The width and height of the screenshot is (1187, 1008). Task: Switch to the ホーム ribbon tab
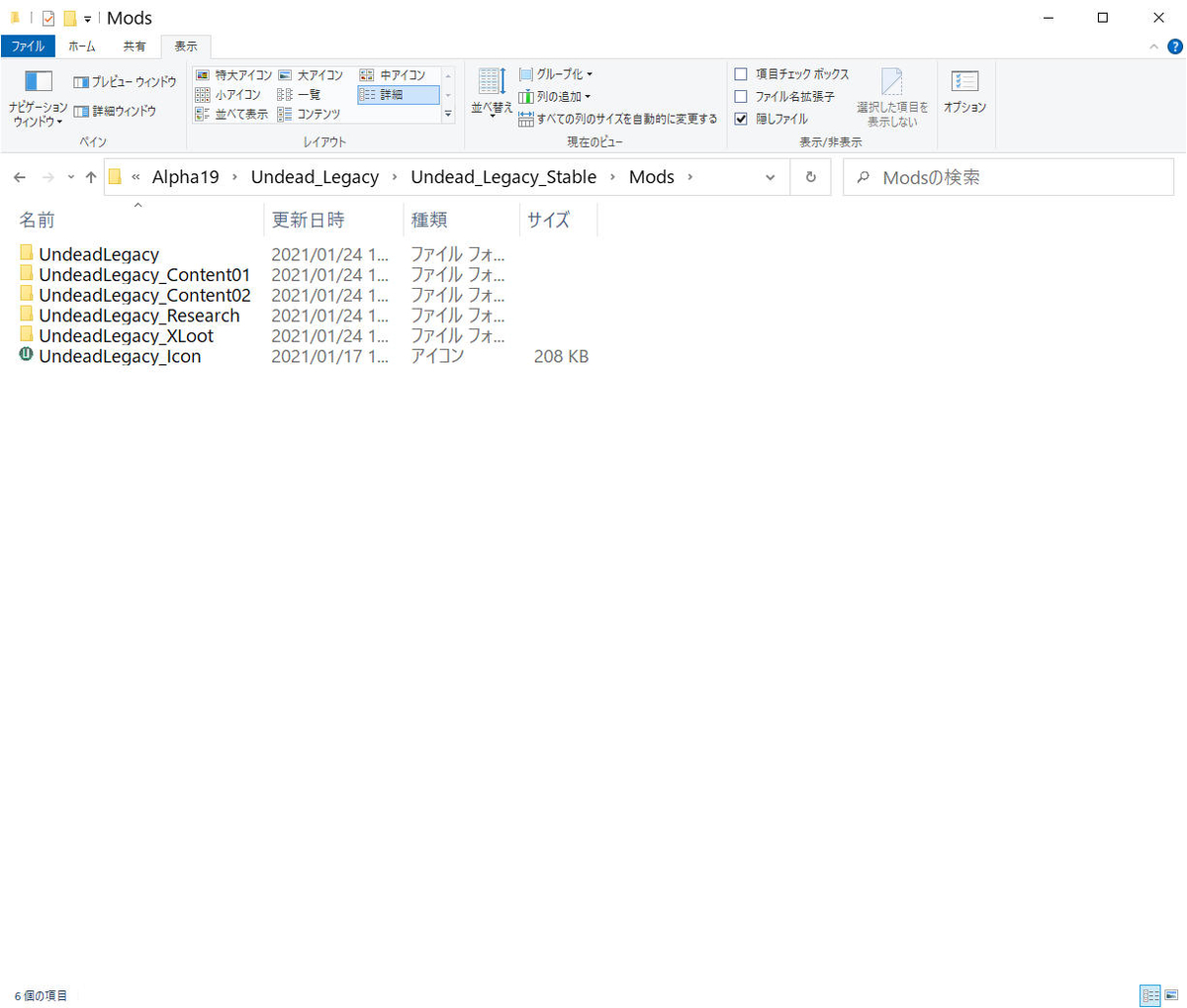pos(82,46)
